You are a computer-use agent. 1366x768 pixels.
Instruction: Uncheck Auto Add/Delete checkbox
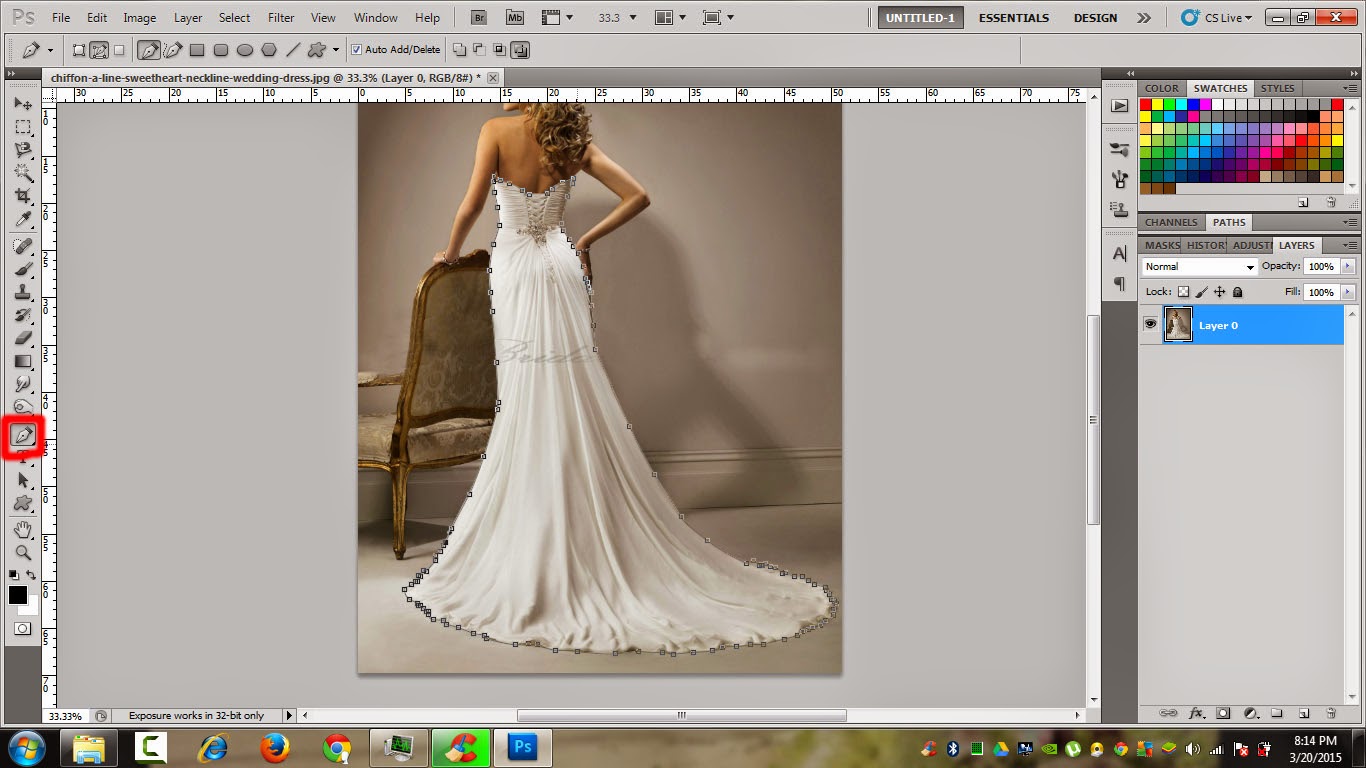point(357,49)
